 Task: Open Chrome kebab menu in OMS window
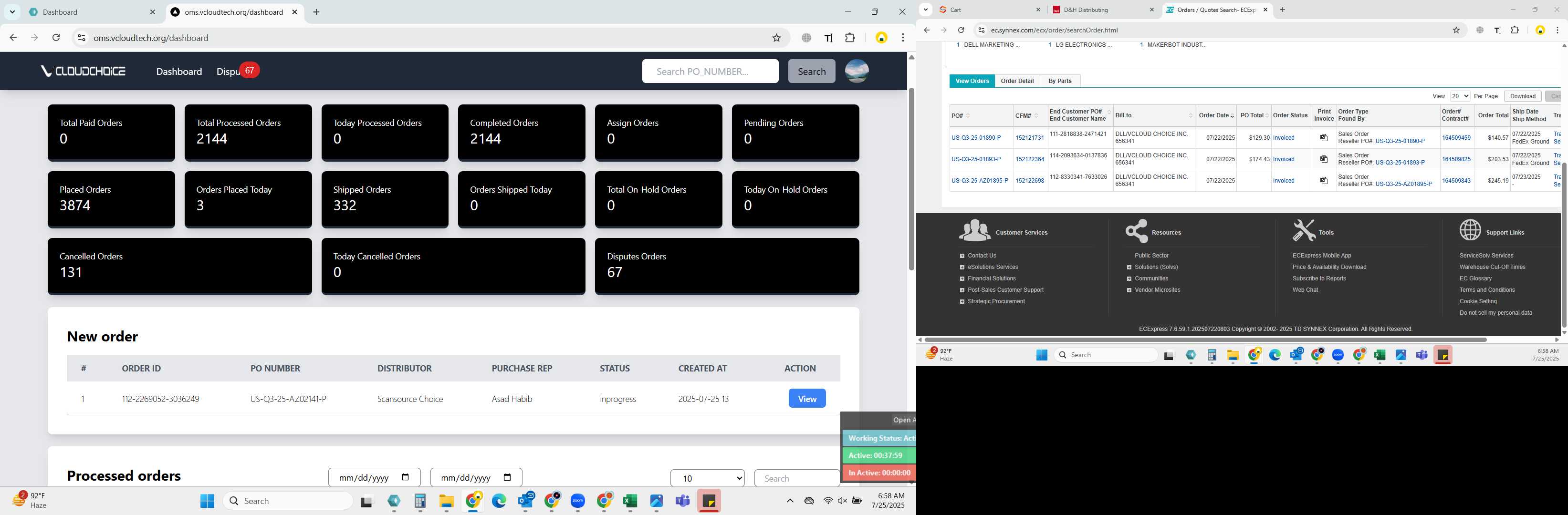[903, 38]
